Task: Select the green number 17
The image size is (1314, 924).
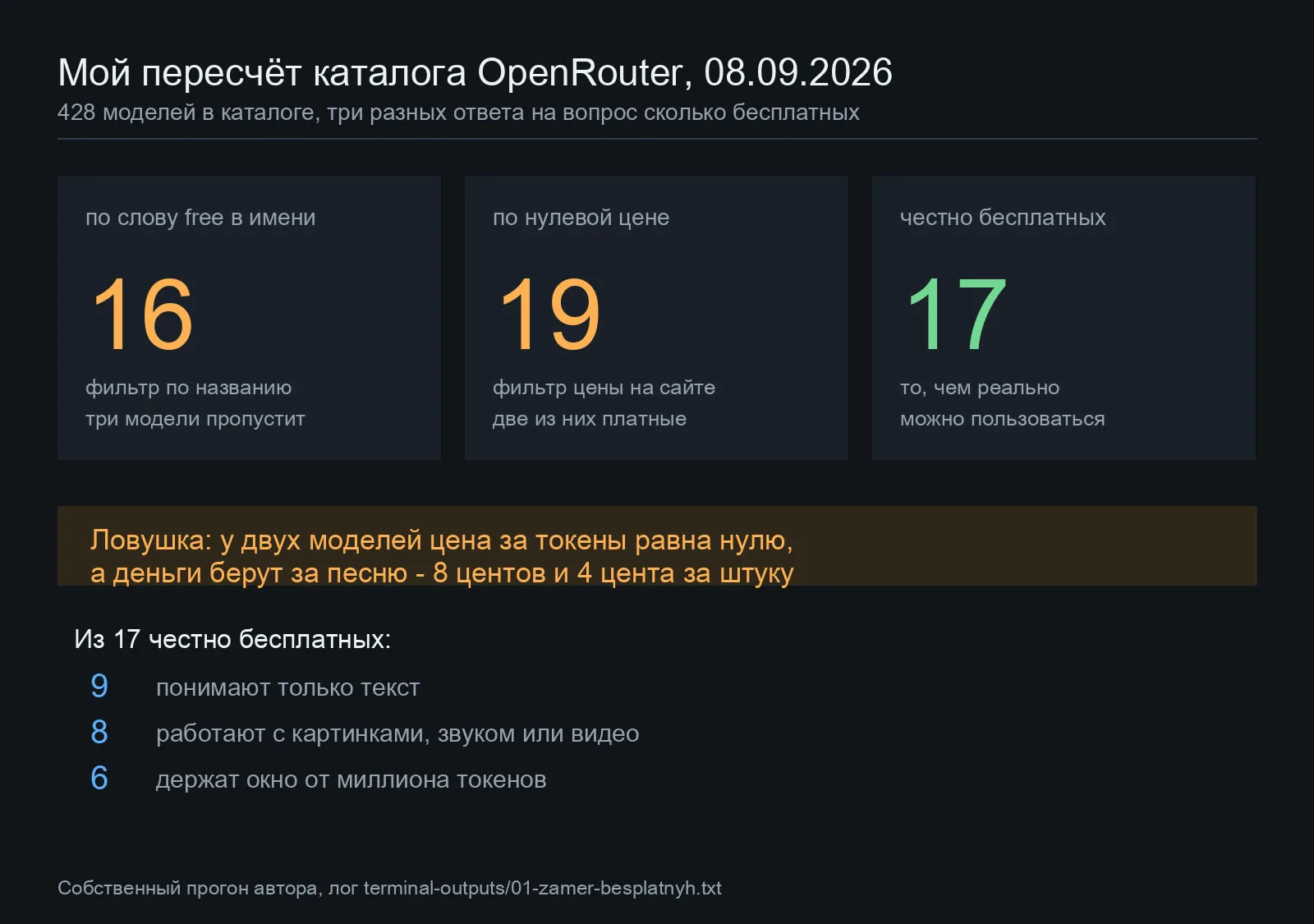Action: 955,314
